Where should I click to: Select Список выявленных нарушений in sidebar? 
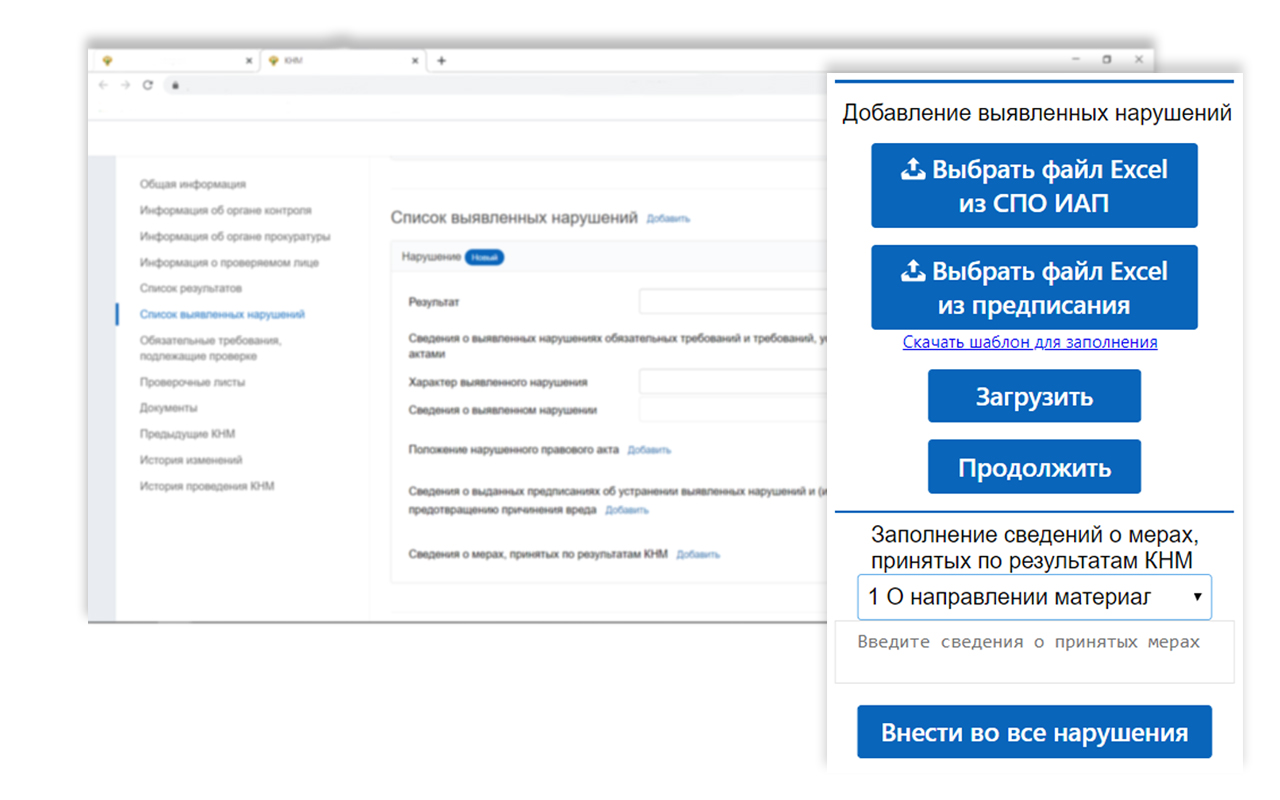pos(222,314)
